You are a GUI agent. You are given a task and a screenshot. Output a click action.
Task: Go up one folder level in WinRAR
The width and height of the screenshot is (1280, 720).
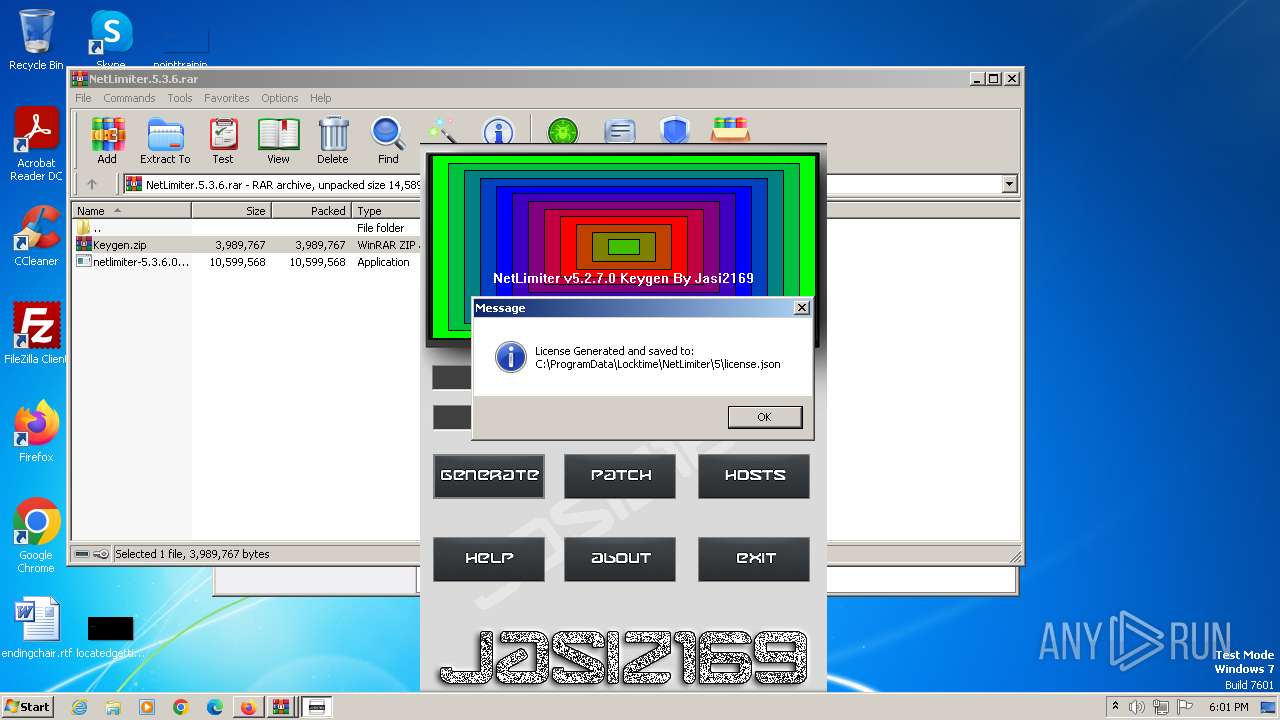pos(92,184)
